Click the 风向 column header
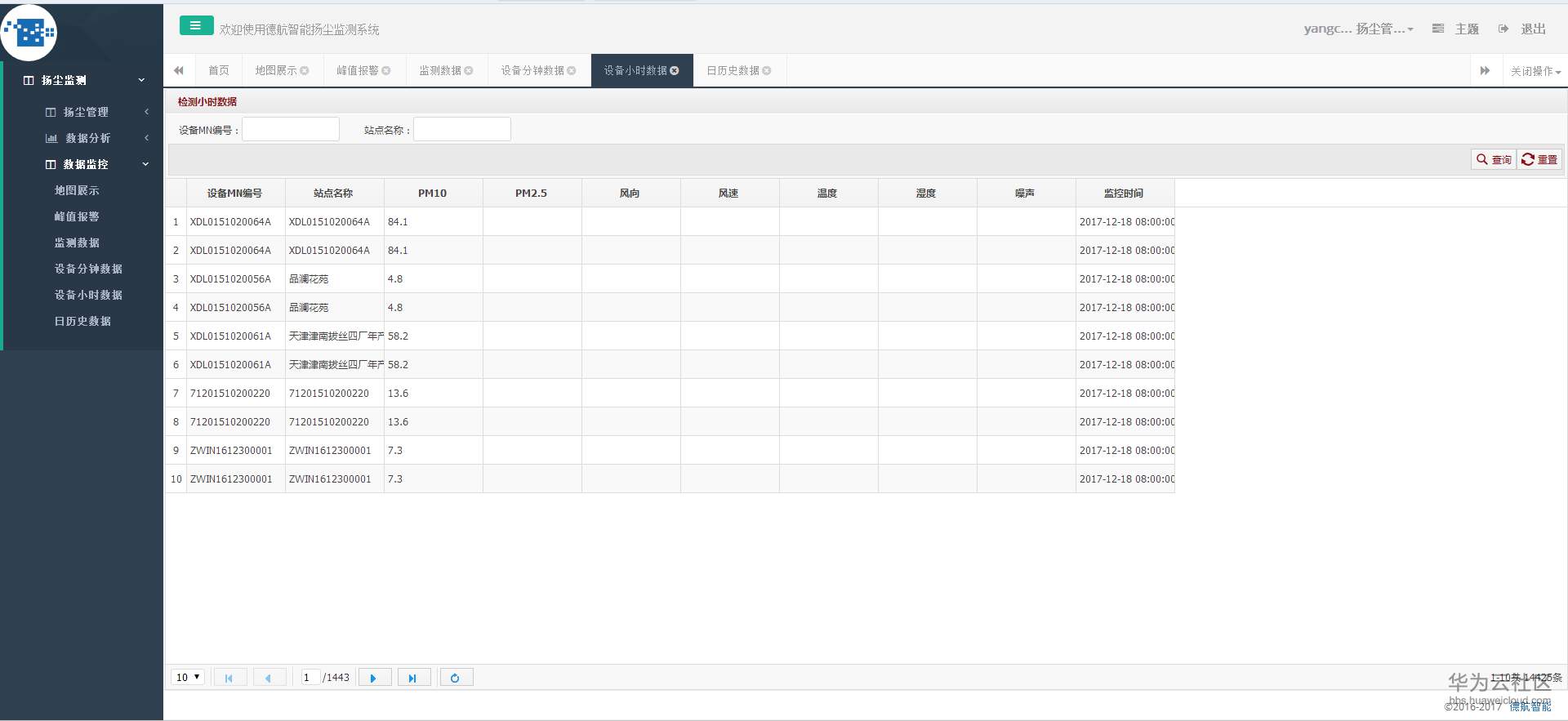The image size is (1568, 721). pos(630,194)
